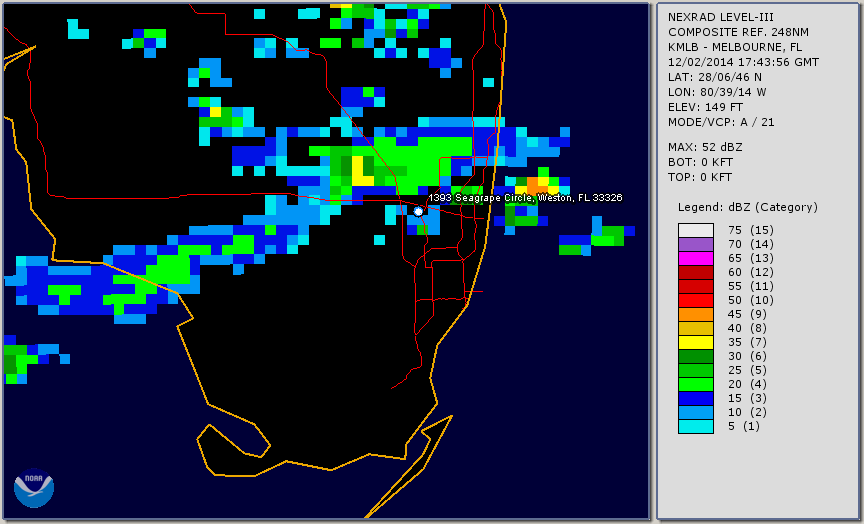864x524 pixels.
Task: Select the 75 dBZ white legend swatch
Action: pyautogui.click(x=696, y=230)
